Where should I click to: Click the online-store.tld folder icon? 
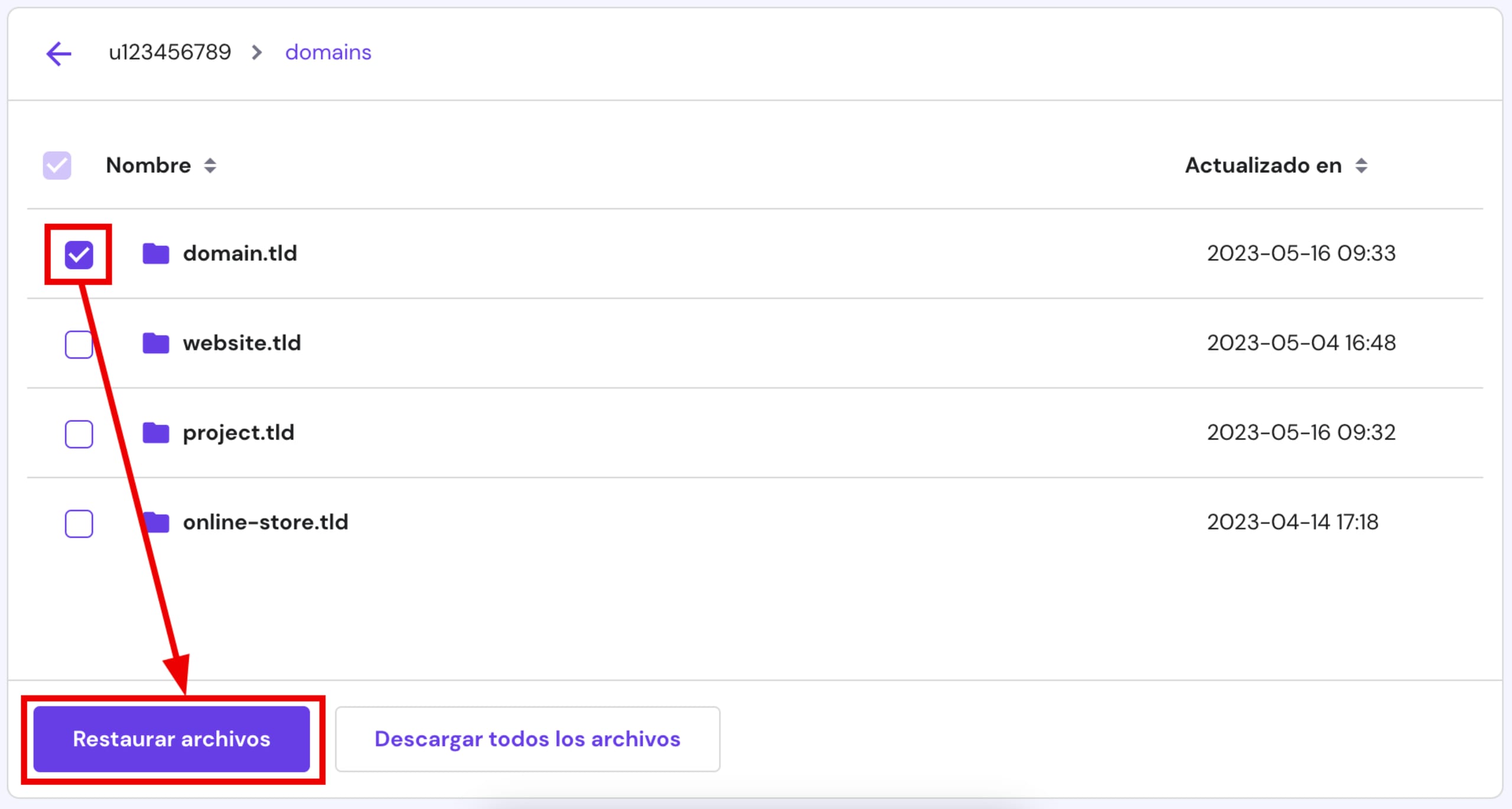158,522
